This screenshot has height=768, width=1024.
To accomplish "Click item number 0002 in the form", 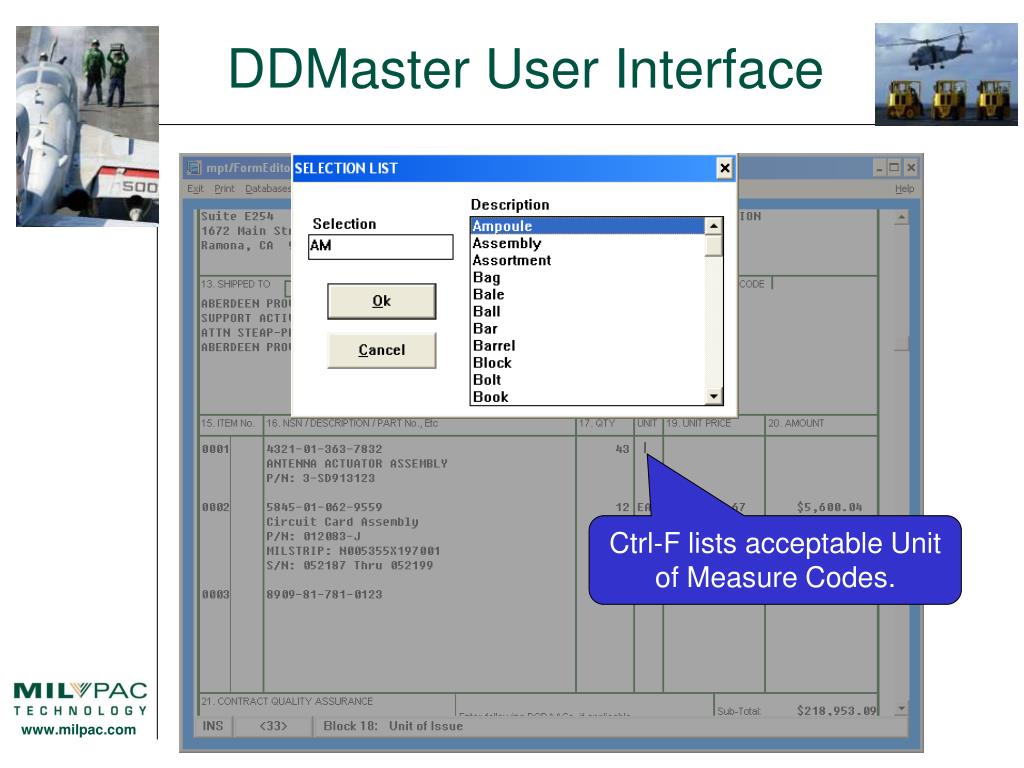I will click(215, 507).
